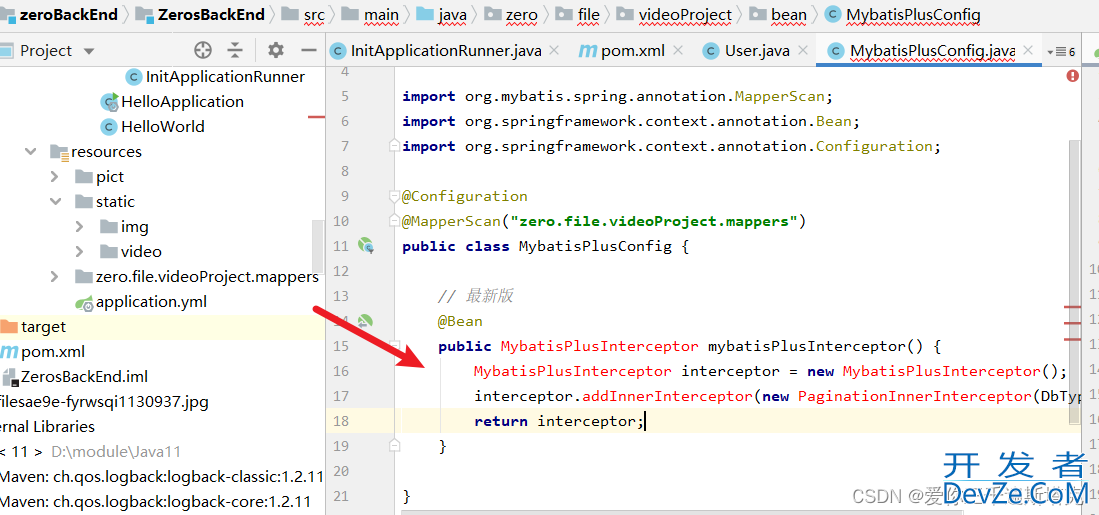The width and height of the screenshot is (1099, 515).
Task: Expand zero.file.videoProject.mappers folder chevron
Action: point(55,277)
